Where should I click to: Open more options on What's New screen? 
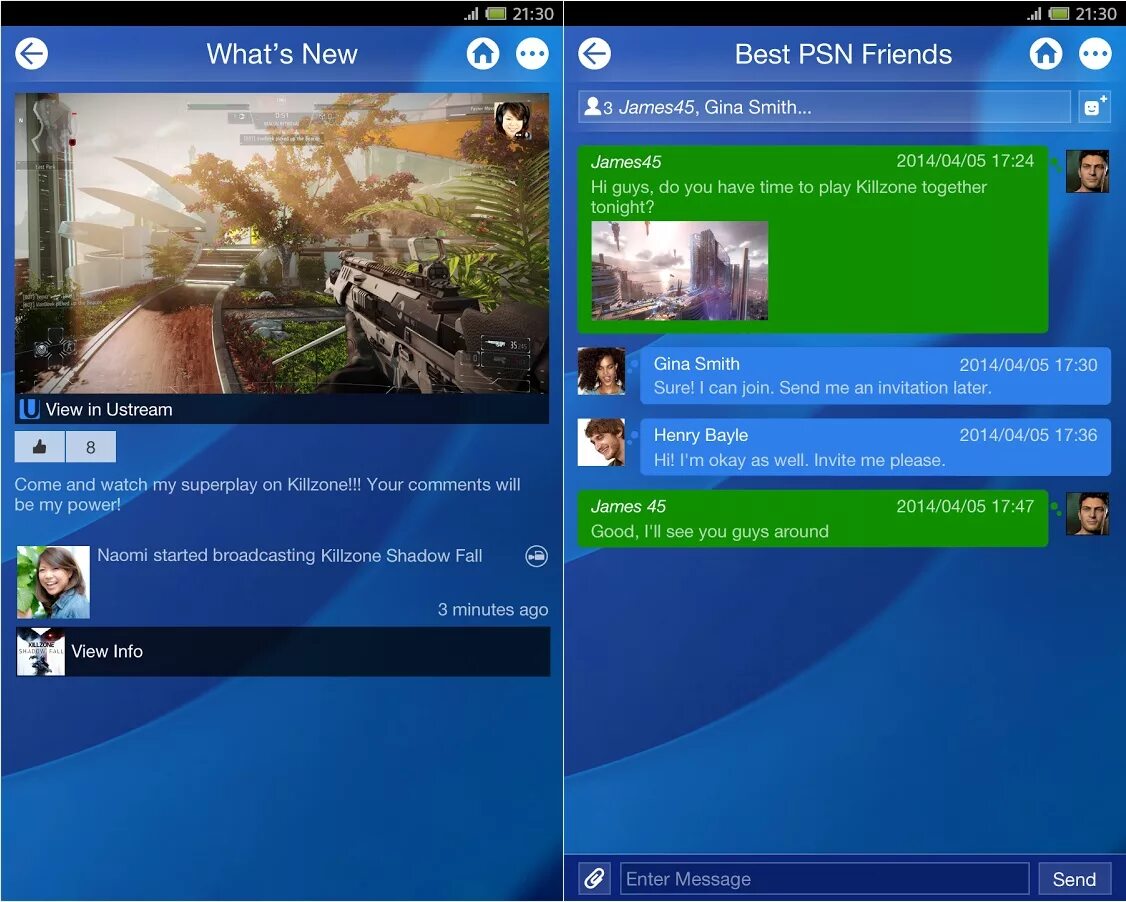click(x=532, y=54)
